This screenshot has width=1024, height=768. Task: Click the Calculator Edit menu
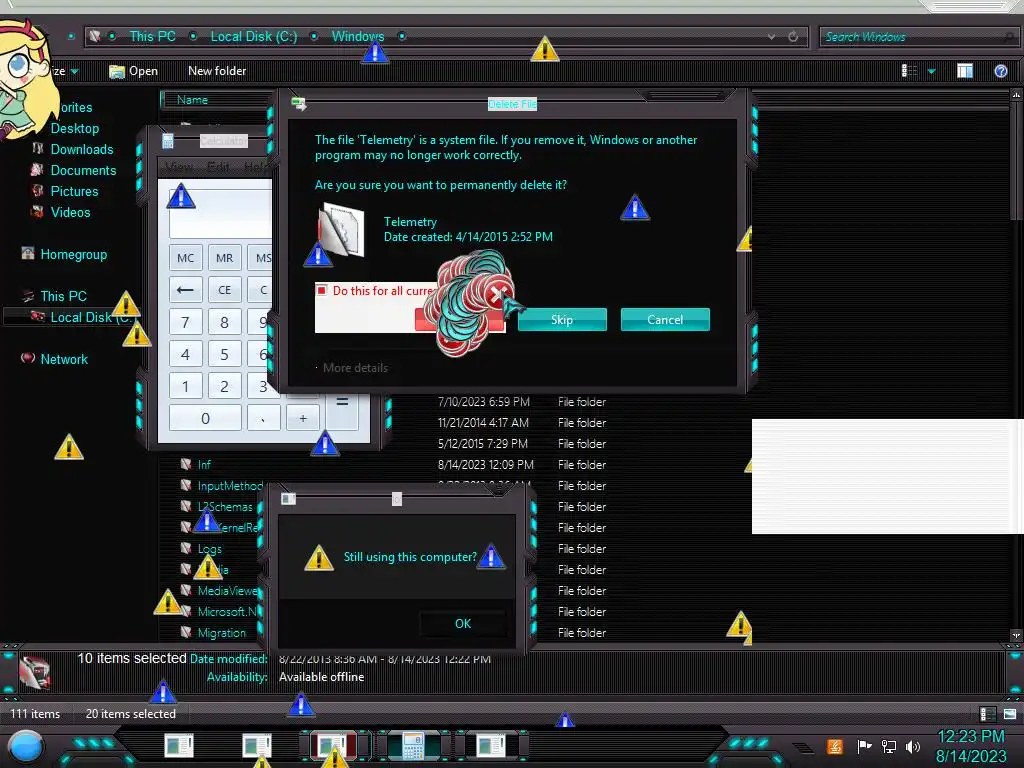218,167
